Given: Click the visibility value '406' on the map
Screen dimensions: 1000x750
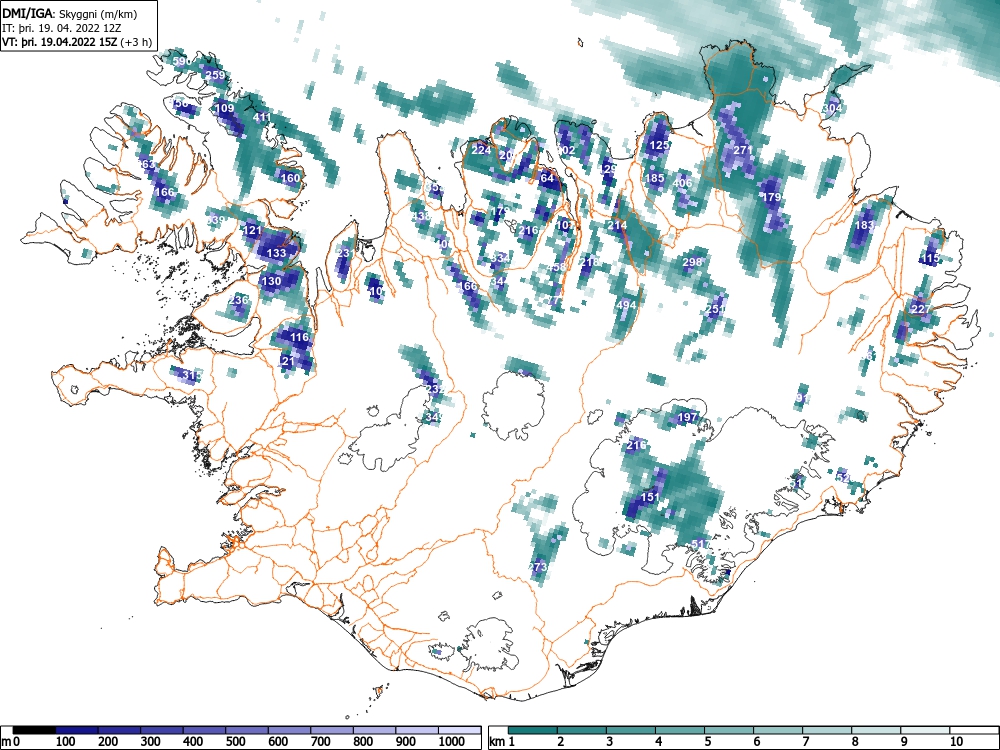Looking at the screenshot, I should 682,184.
